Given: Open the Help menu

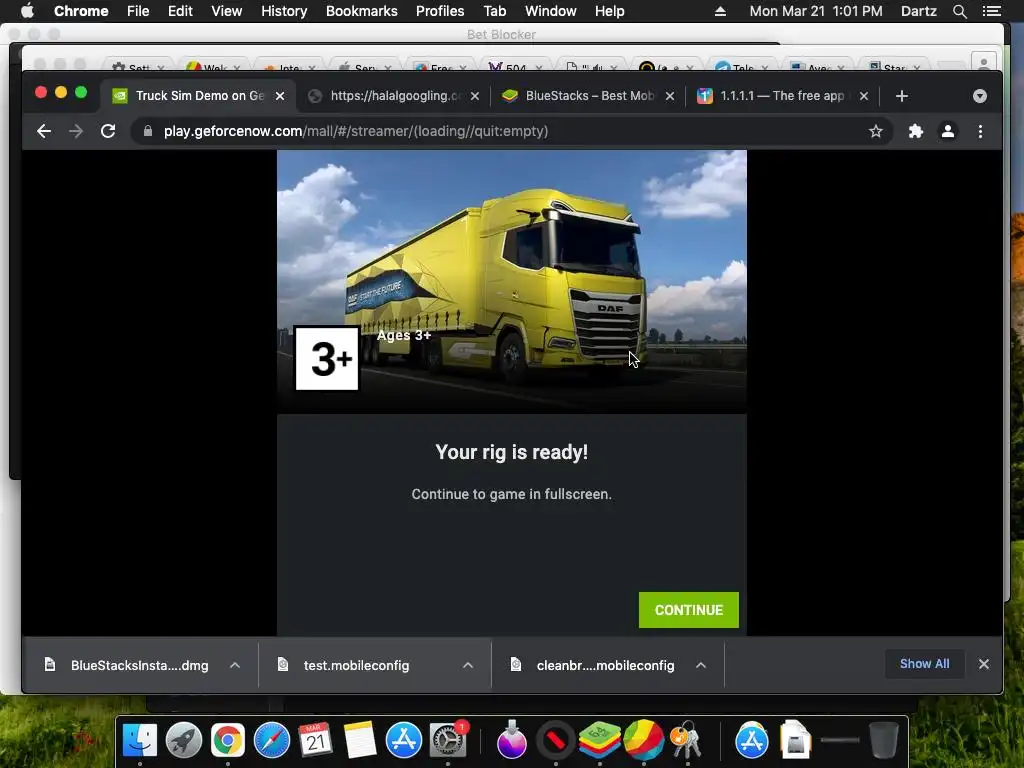Looking at the screenshot, I should click(x=609, y=11).
